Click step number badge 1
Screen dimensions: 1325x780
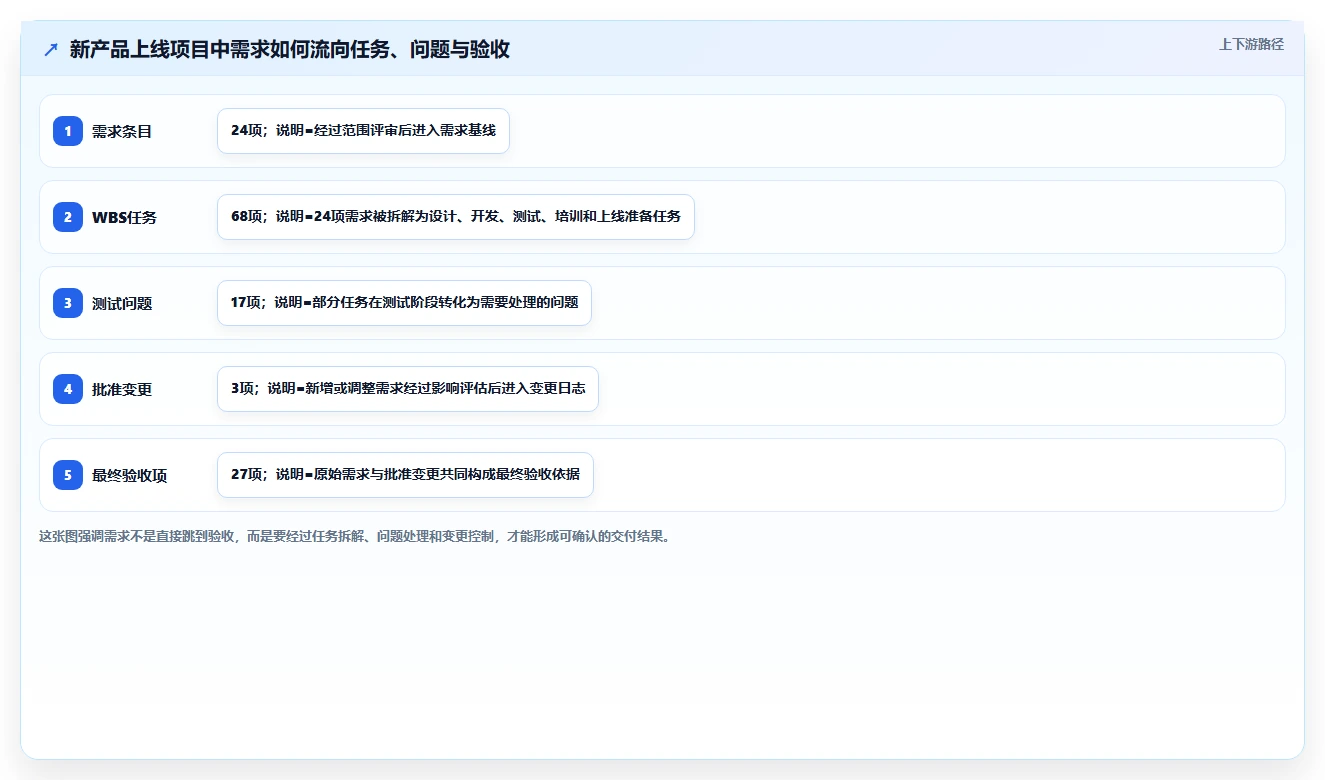pos(68,131)
